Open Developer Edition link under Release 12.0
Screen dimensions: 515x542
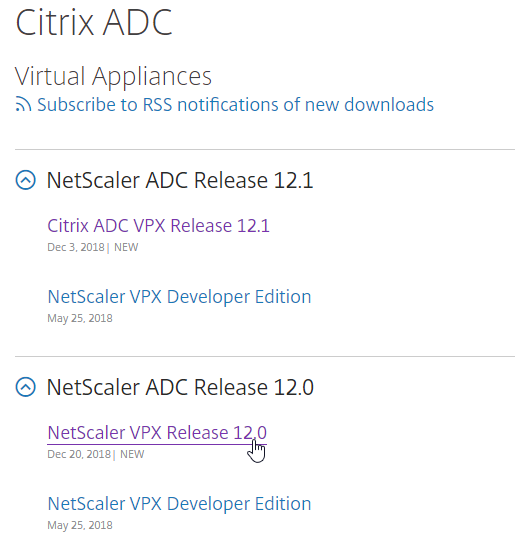(179, 504)
